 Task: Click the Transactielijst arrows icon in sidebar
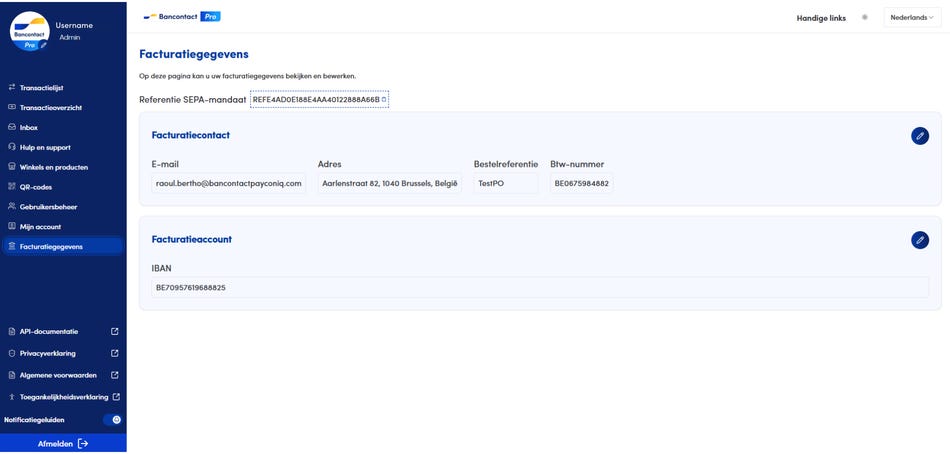(12, 88)
